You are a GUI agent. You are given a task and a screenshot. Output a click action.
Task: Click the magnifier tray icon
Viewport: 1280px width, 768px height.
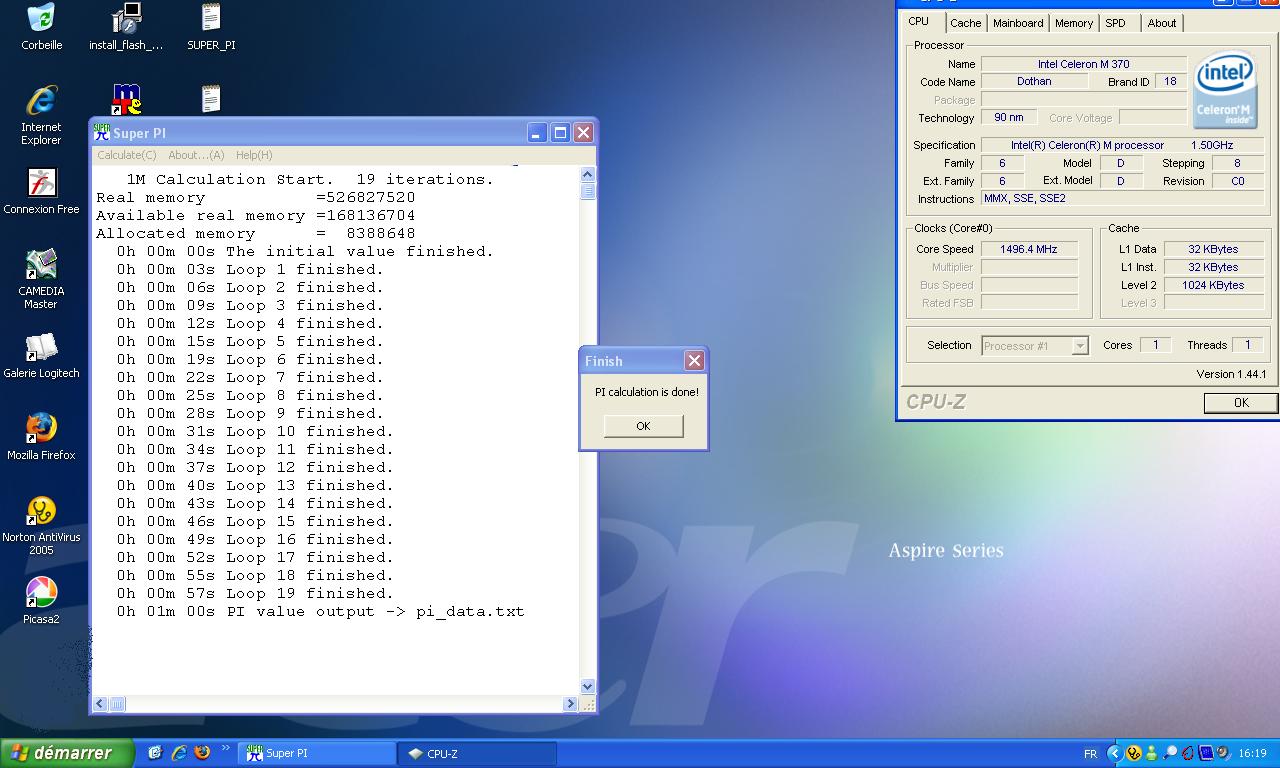(x=1170, y=753)
